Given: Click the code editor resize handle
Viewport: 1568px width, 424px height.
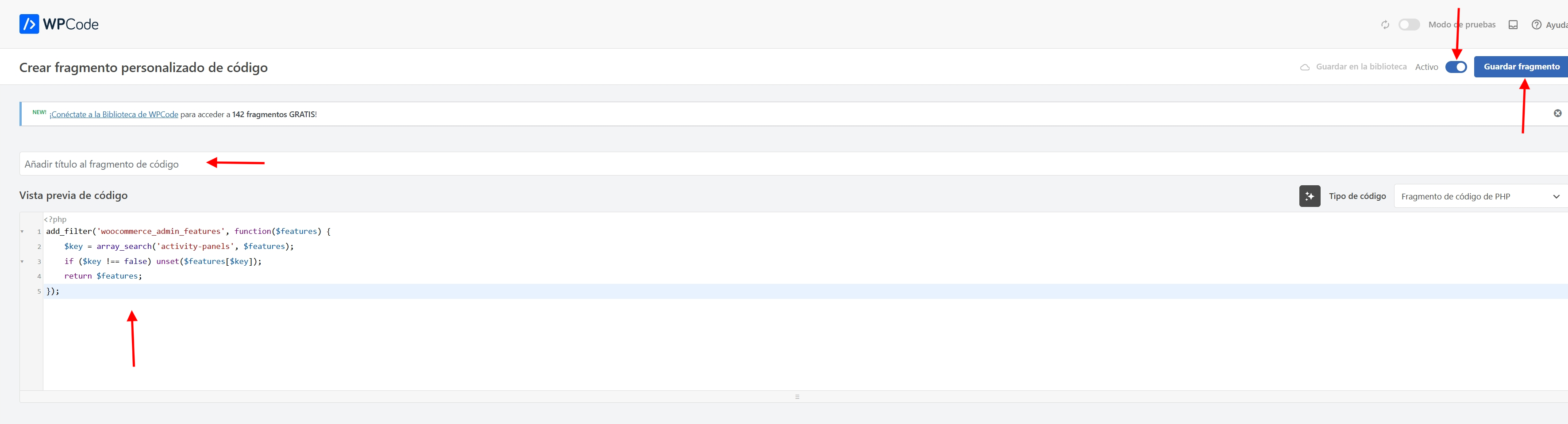Looking at the screenshot, I should click(797, 397).
